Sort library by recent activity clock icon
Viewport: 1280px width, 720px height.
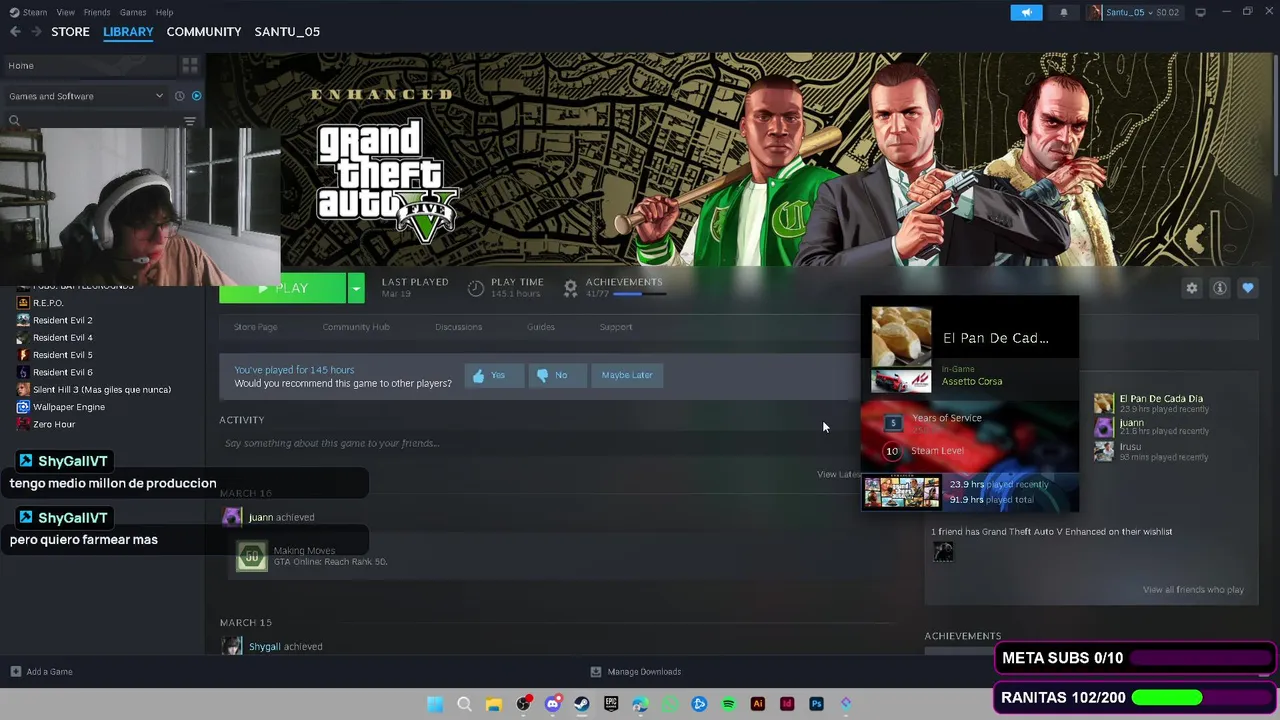click(x=180, y=96)
